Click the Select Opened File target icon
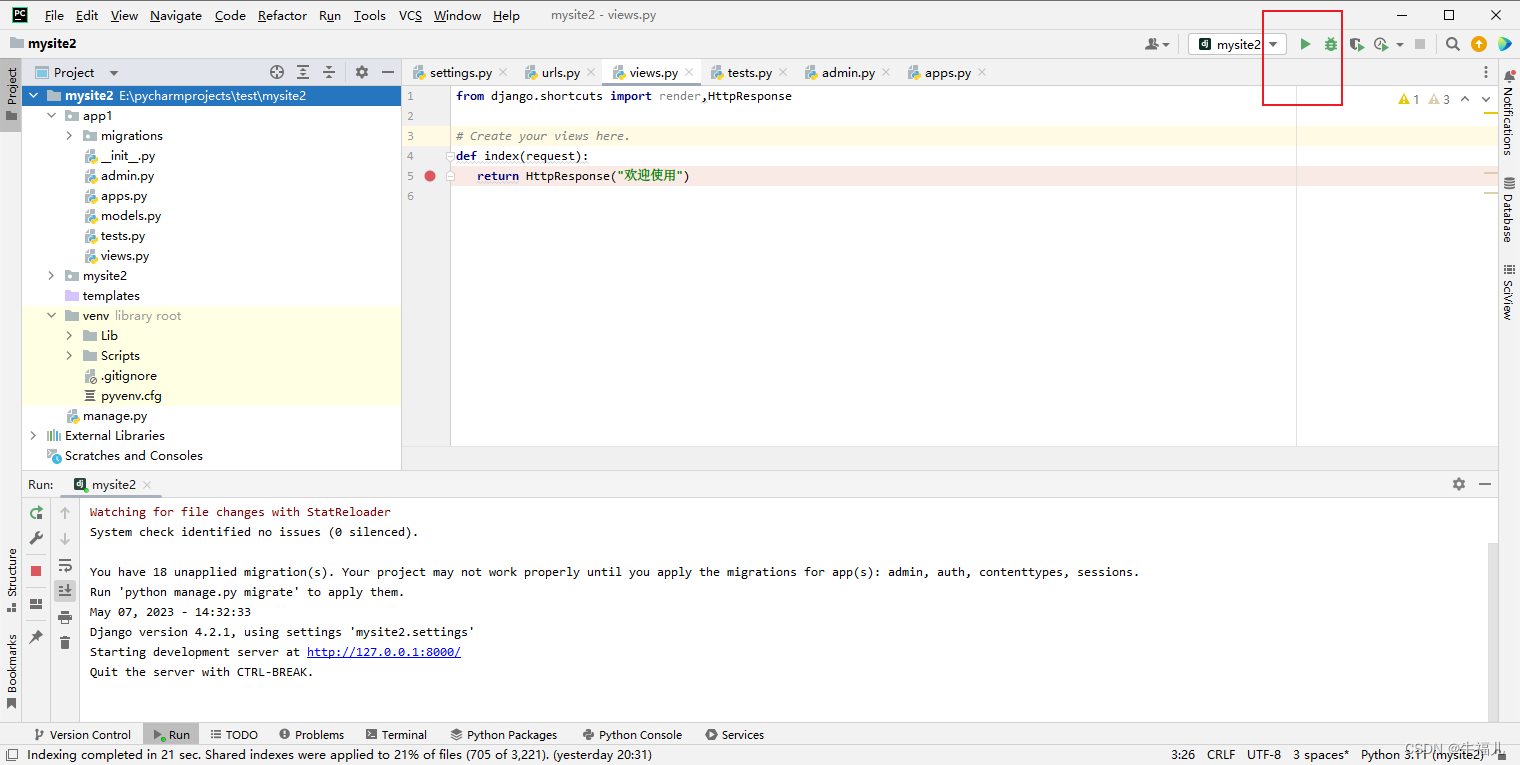1520x765 pixels. (x=277, y=72)
